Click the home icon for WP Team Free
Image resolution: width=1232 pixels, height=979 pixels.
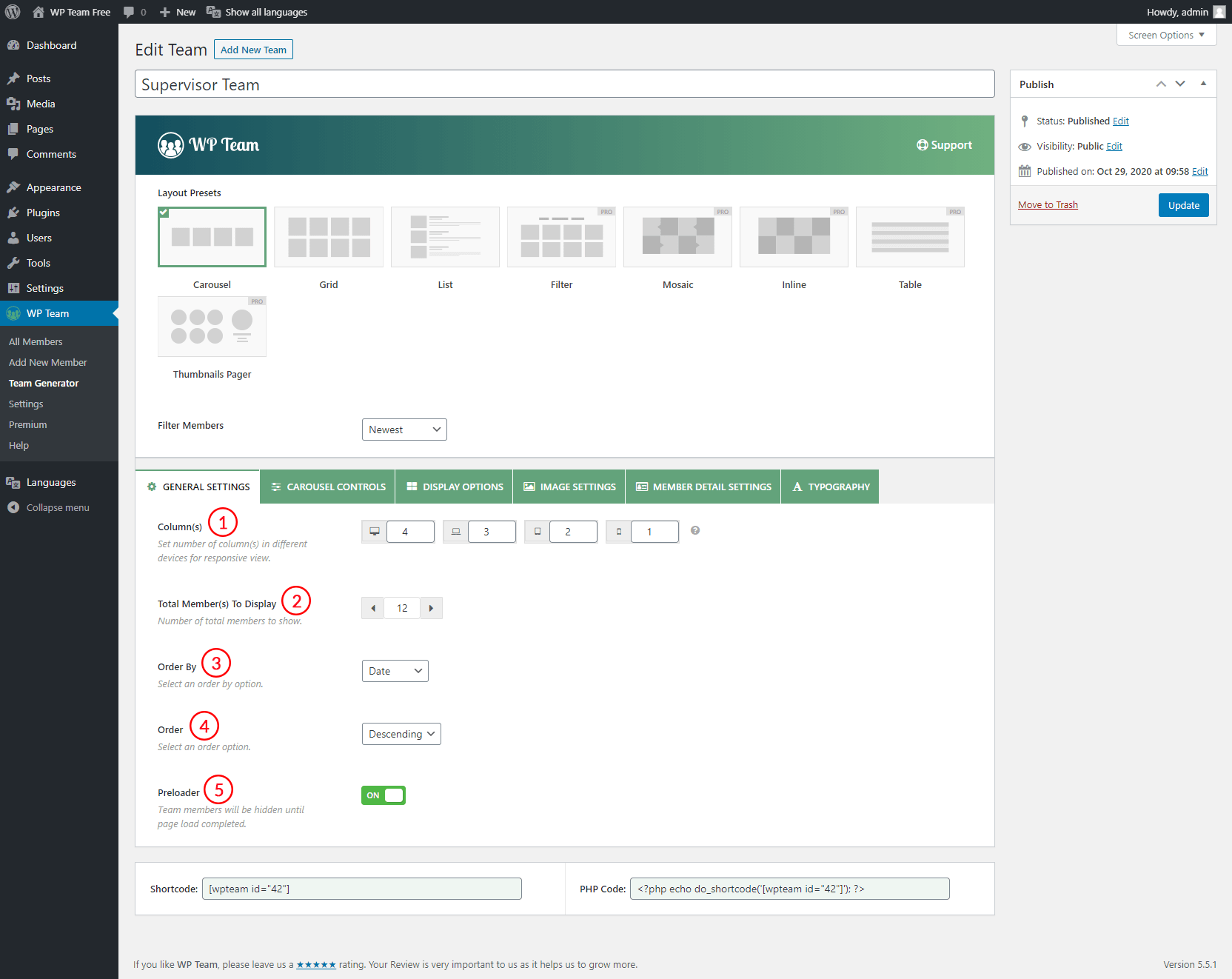tap(38, 12)
